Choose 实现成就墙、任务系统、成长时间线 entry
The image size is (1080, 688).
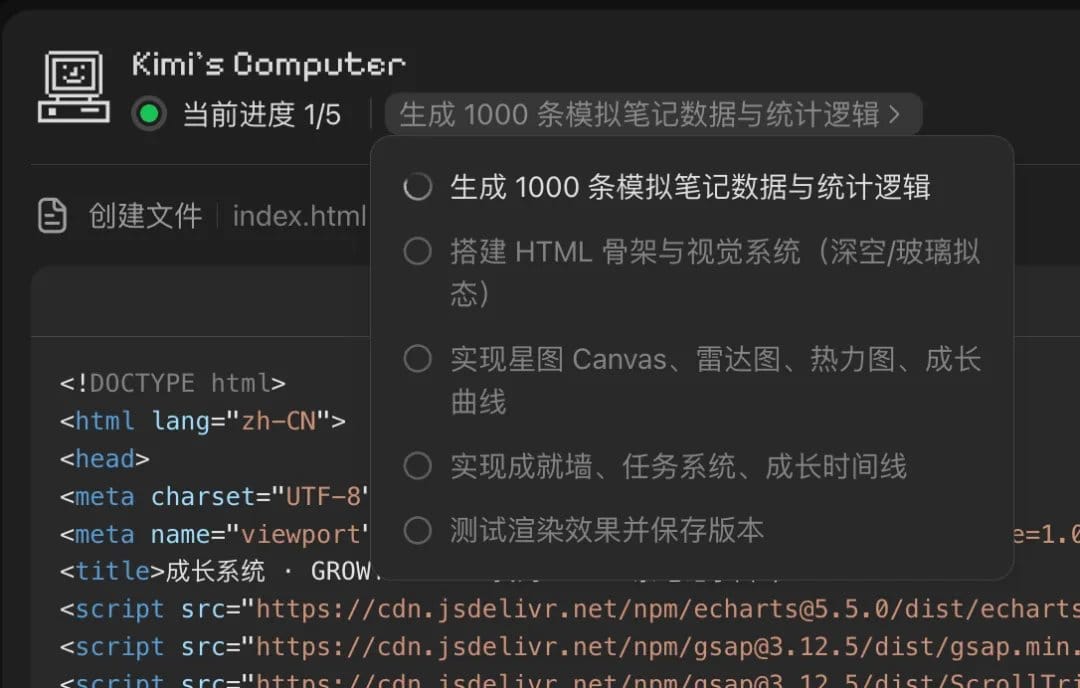[678, 467]
